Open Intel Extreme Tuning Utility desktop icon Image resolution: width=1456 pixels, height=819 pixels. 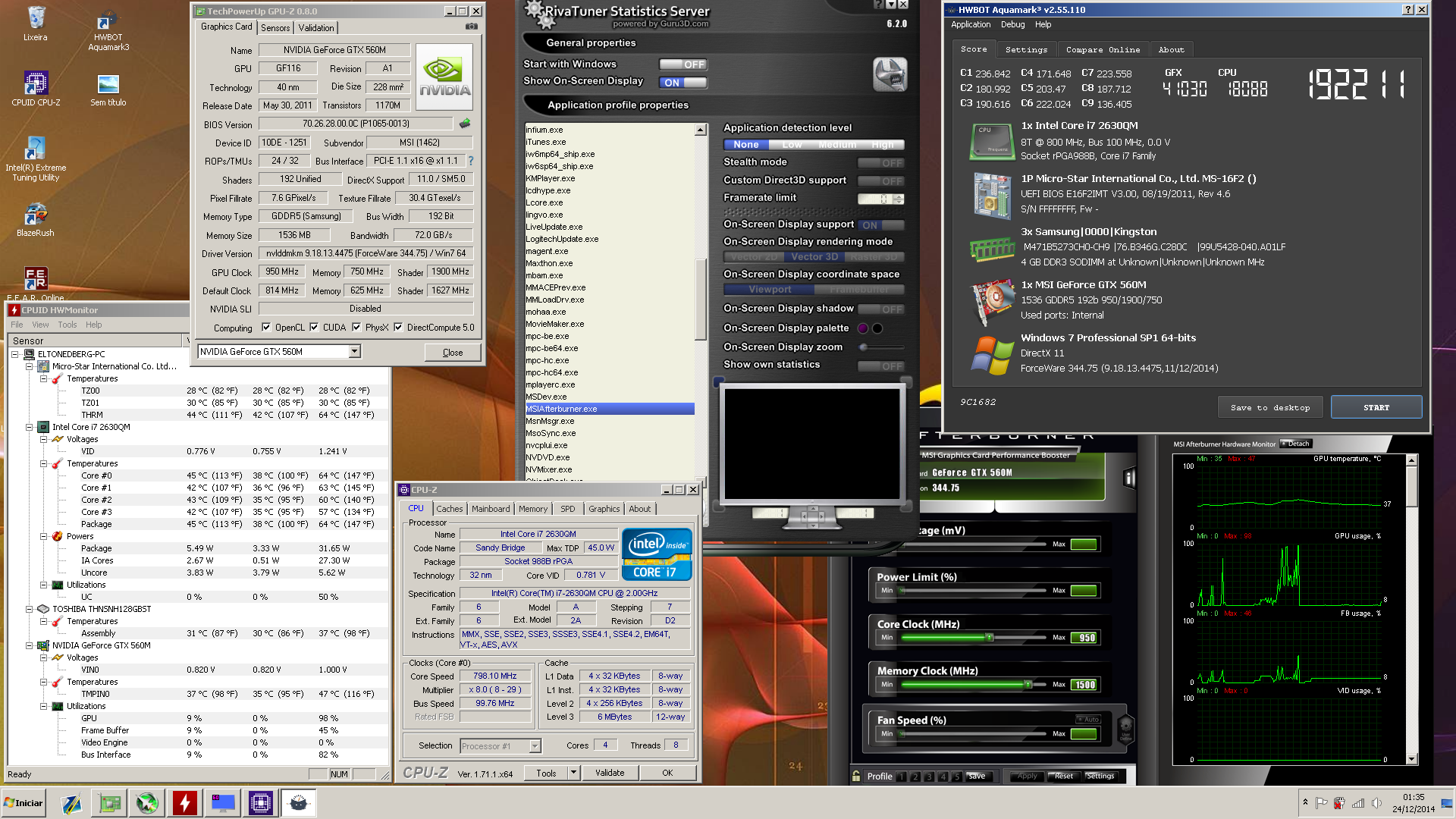[x=36, y=158]
